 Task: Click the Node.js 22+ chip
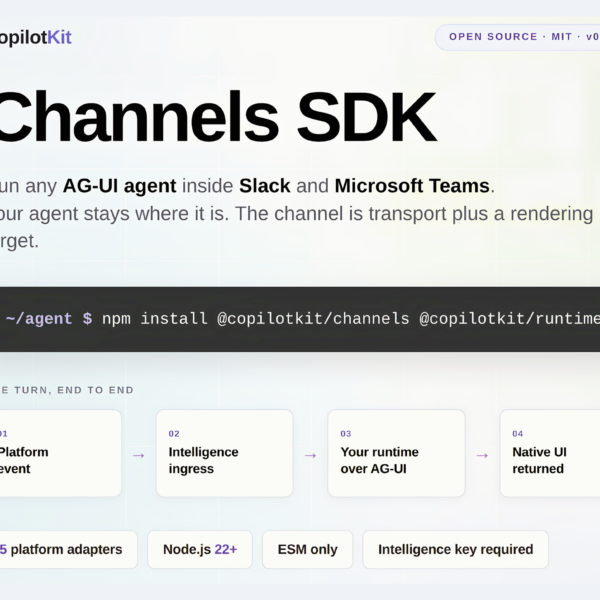coord(200,549)
